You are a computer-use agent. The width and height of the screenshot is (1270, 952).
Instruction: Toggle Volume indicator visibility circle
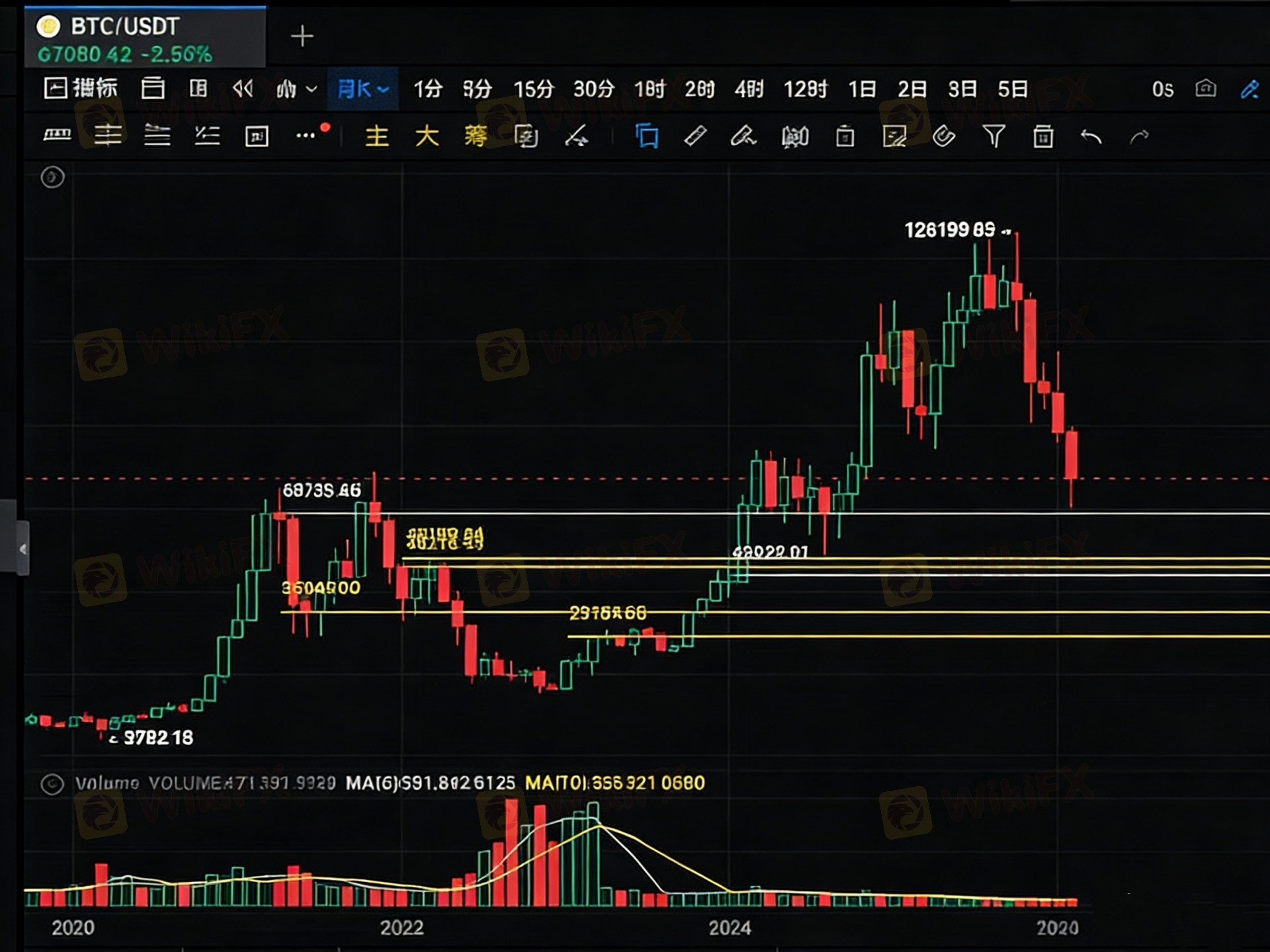(x=52, y=784)
